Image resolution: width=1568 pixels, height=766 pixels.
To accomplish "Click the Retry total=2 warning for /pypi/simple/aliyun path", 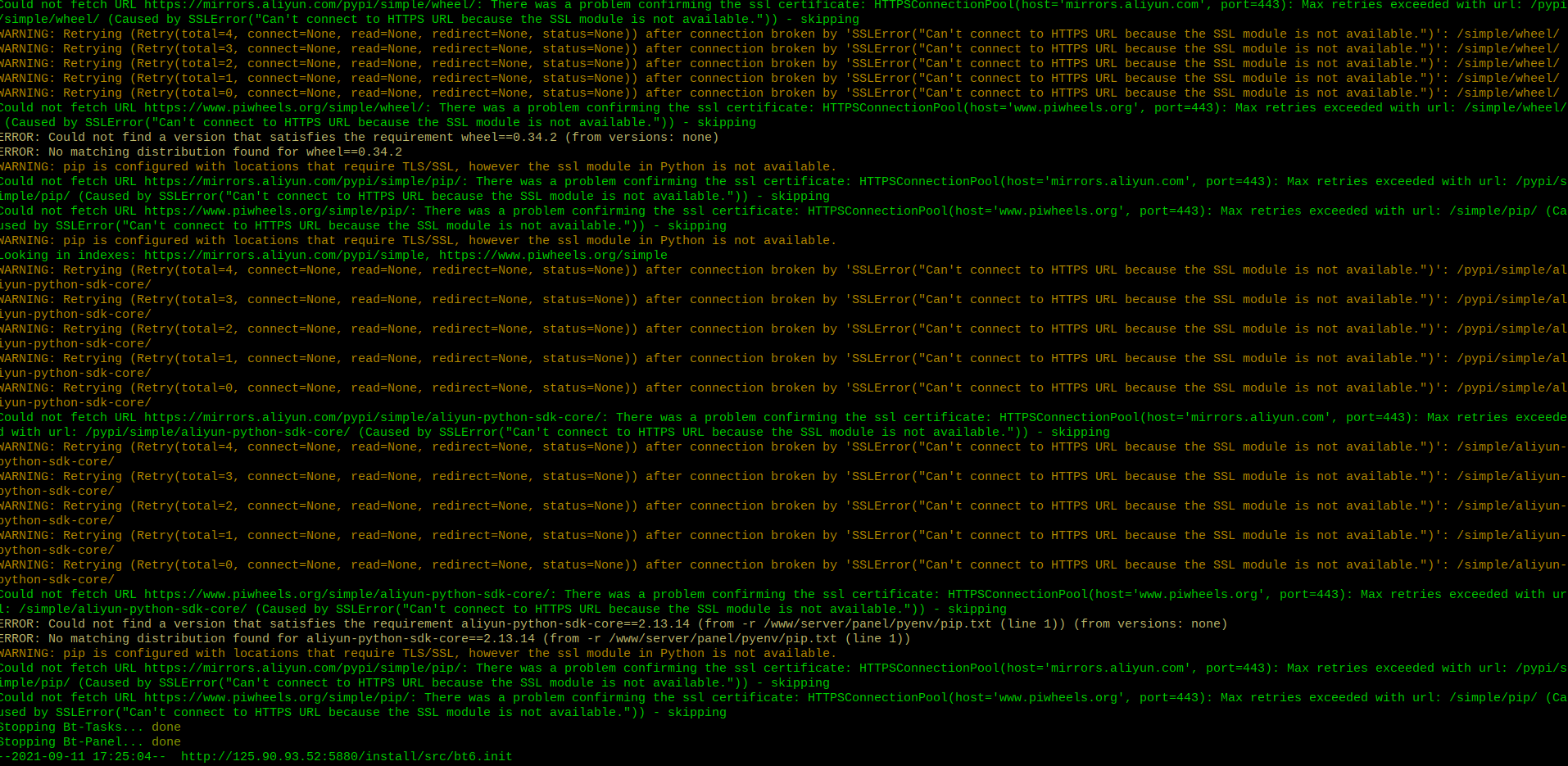I will click(783, 336).
